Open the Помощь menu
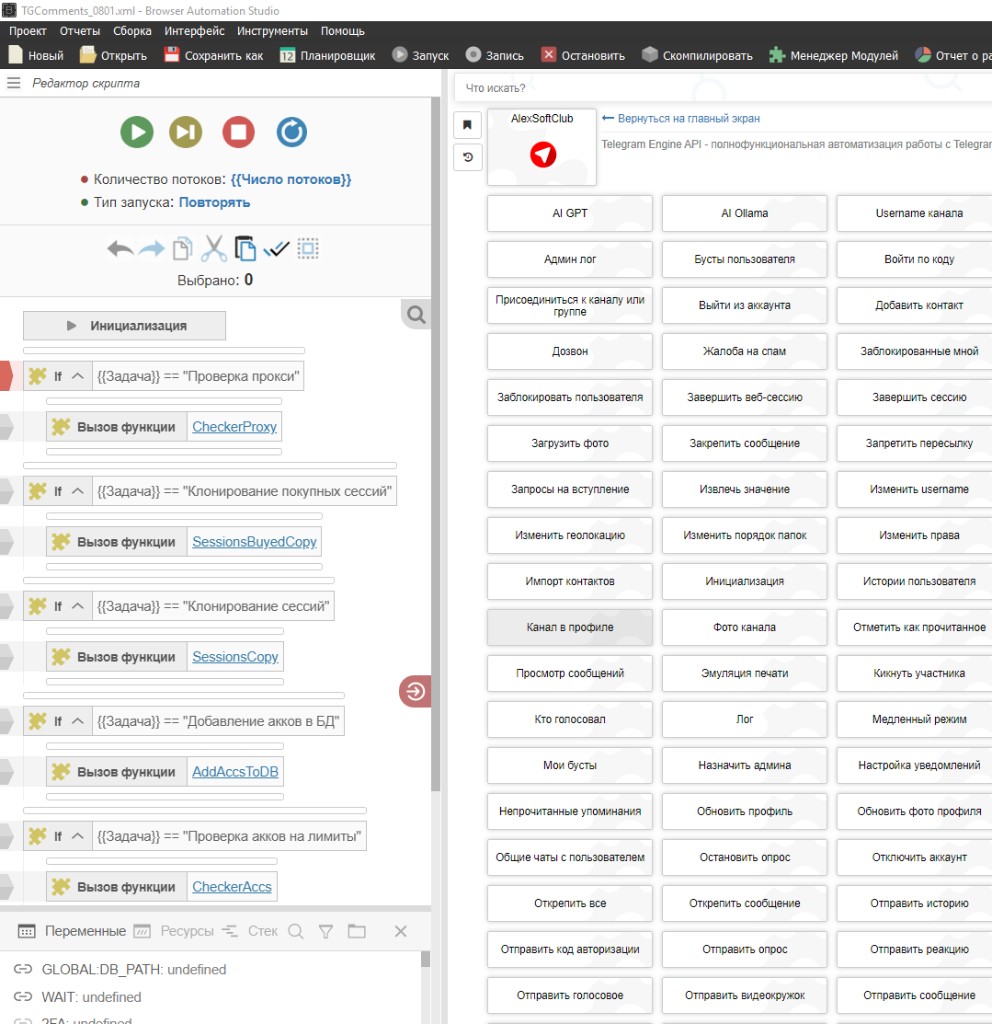 342,31
